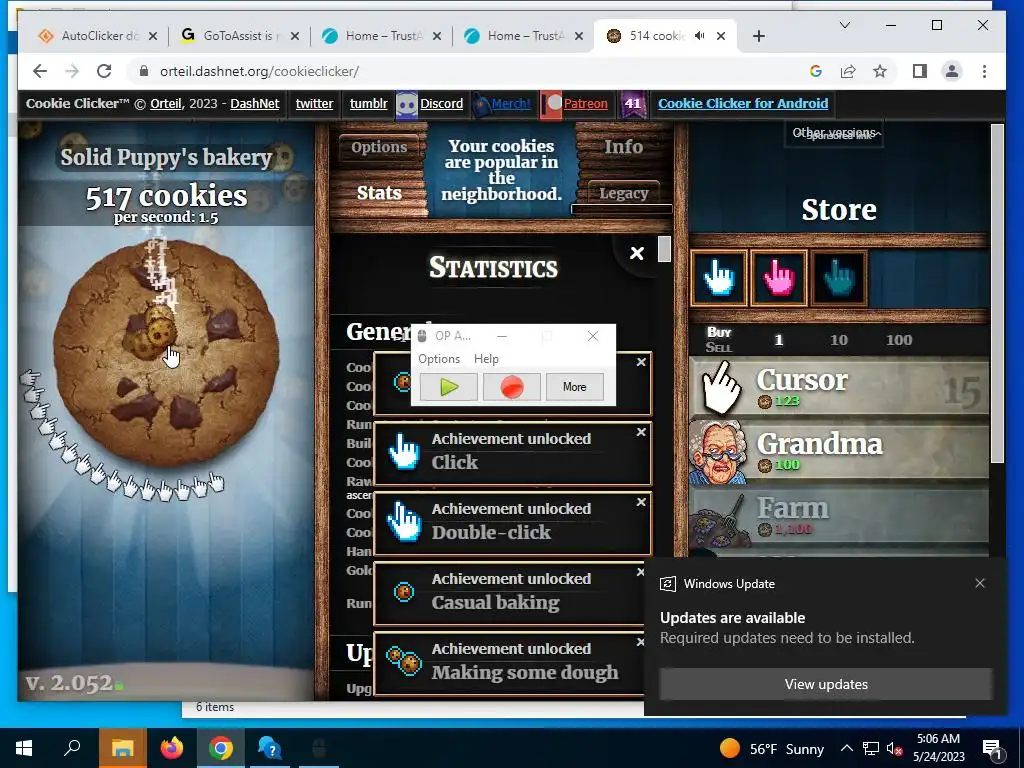Buy the pink cursor upgrade in Store

(778, 278)
